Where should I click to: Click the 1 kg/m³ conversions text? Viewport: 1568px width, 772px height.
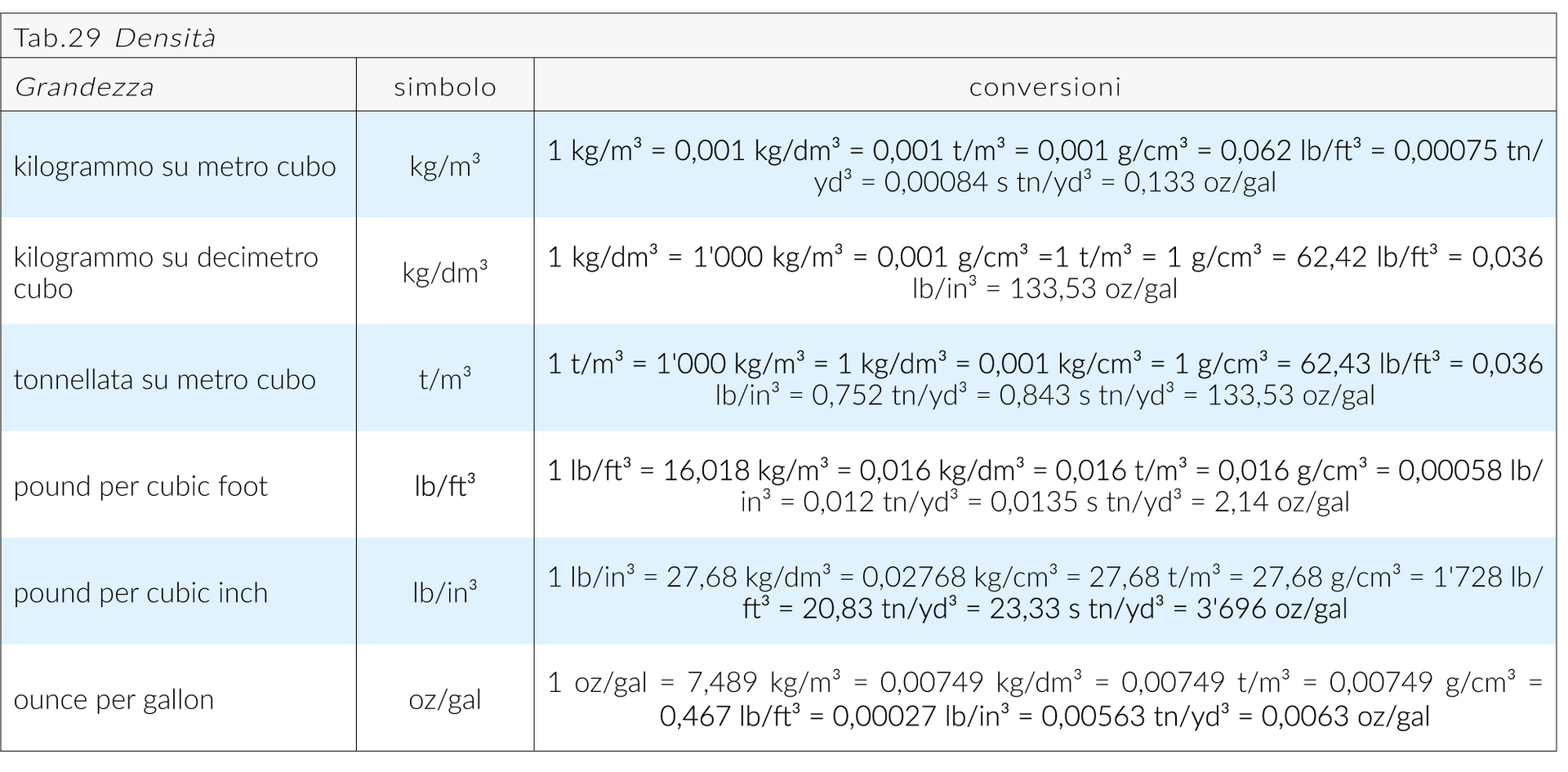(x=1045, y=166)
